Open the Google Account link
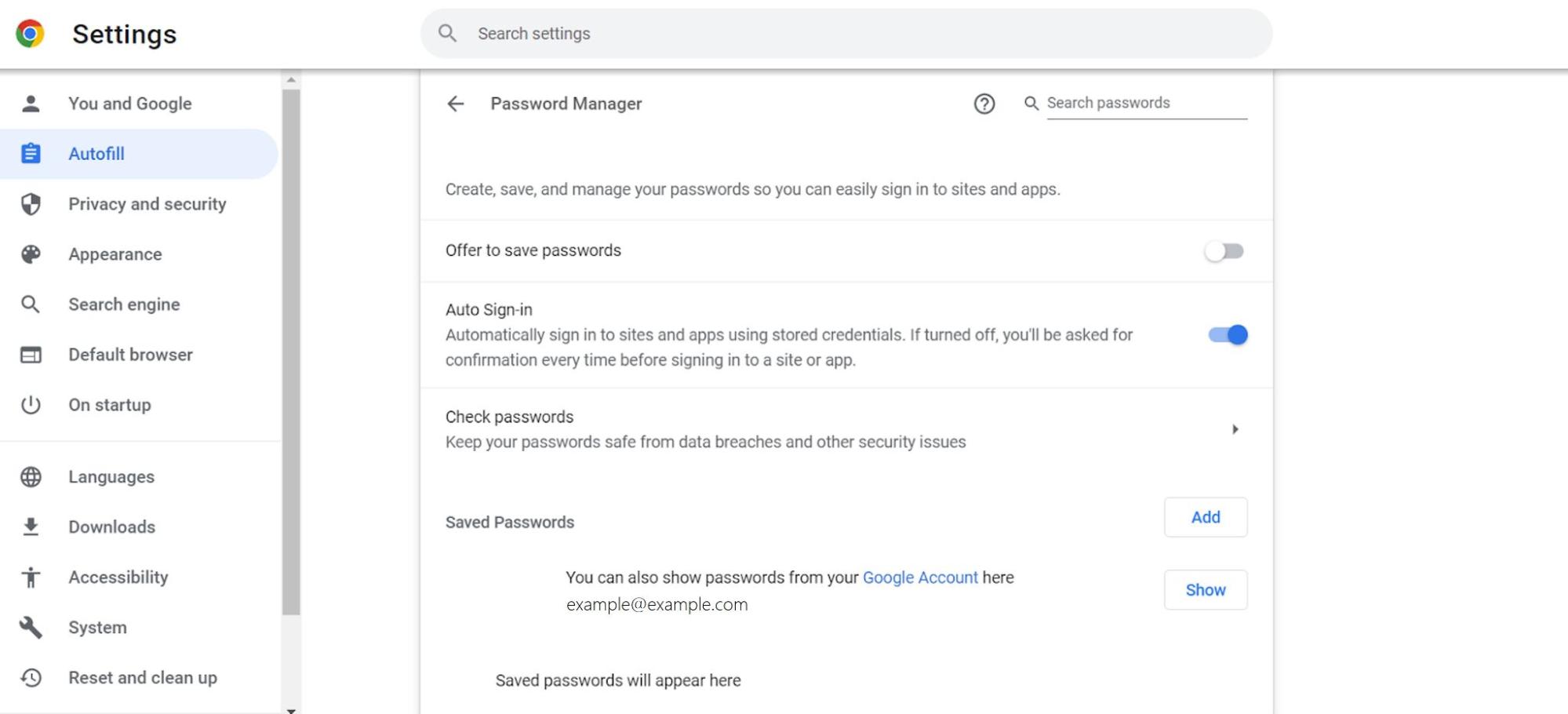1568x714 pixels. coord(920,577)
